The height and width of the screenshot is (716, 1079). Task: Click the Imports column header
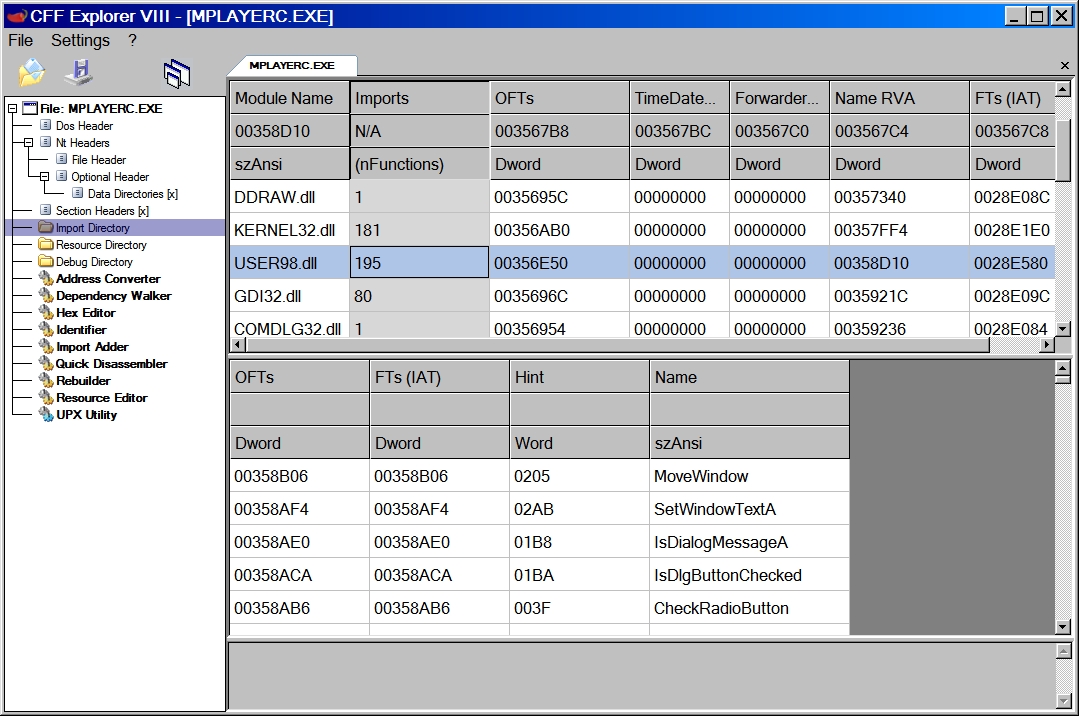point(420,98)
